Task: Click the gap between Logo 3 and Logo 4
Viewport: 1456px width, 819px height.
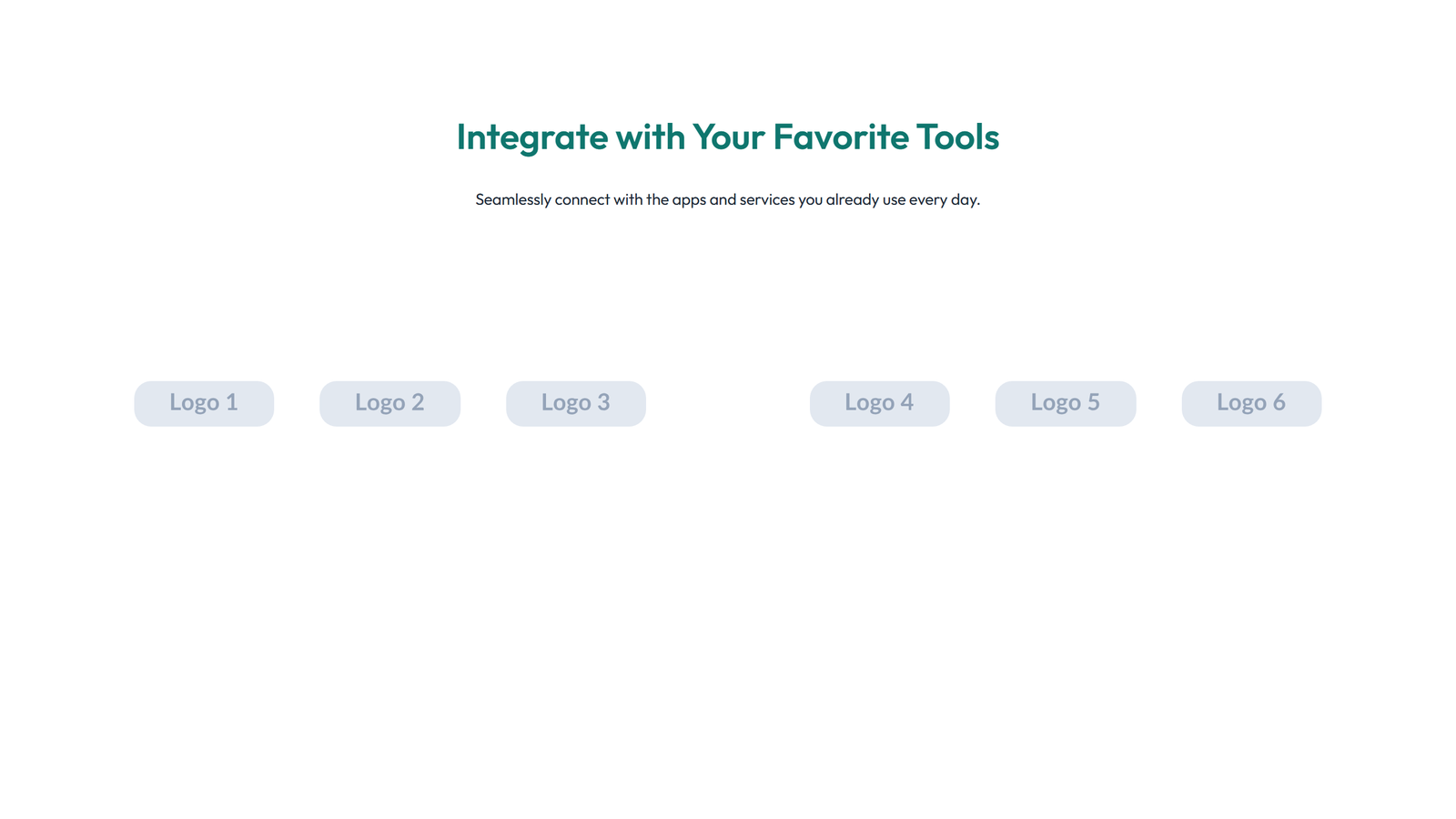Action: tap(728, 403)
